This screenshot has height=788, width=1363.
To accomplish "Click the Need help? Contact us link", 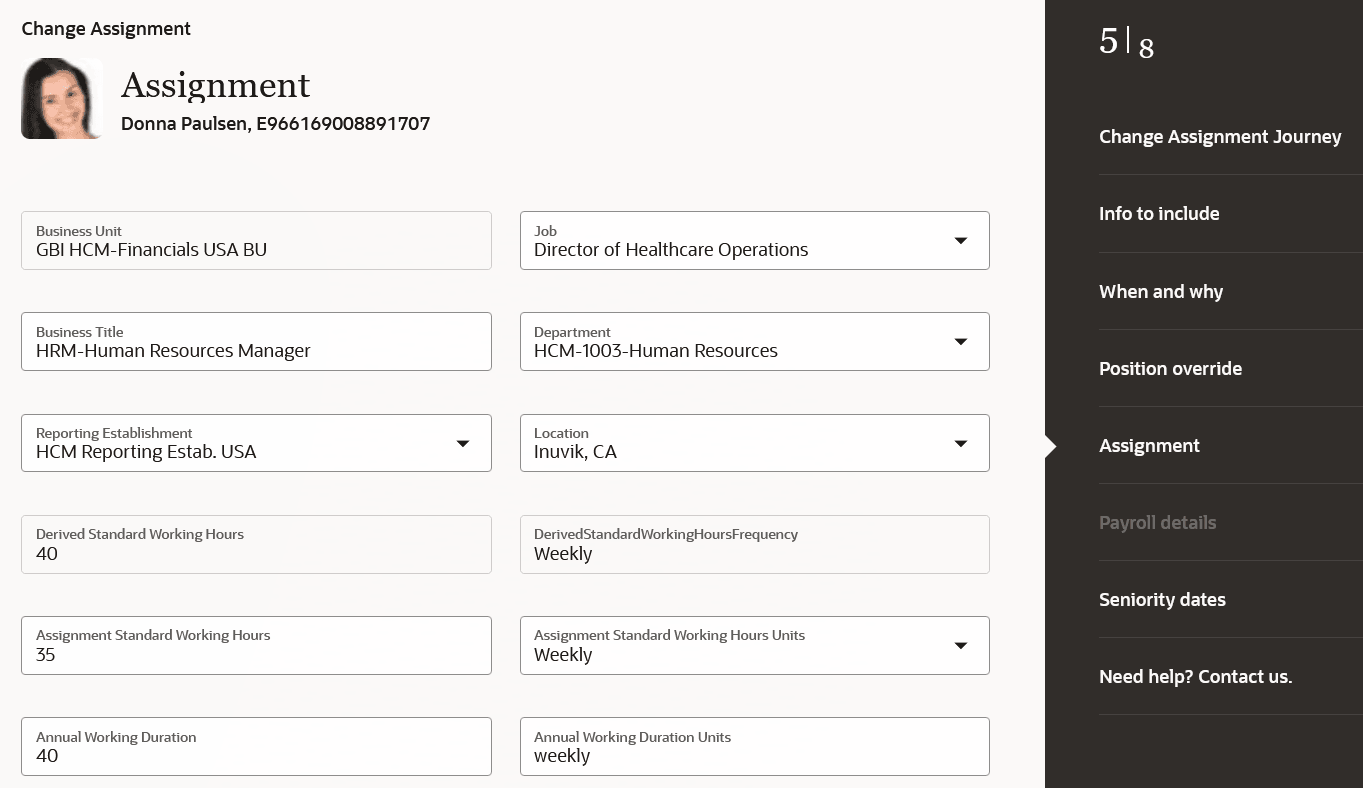I will point(1195,677).
